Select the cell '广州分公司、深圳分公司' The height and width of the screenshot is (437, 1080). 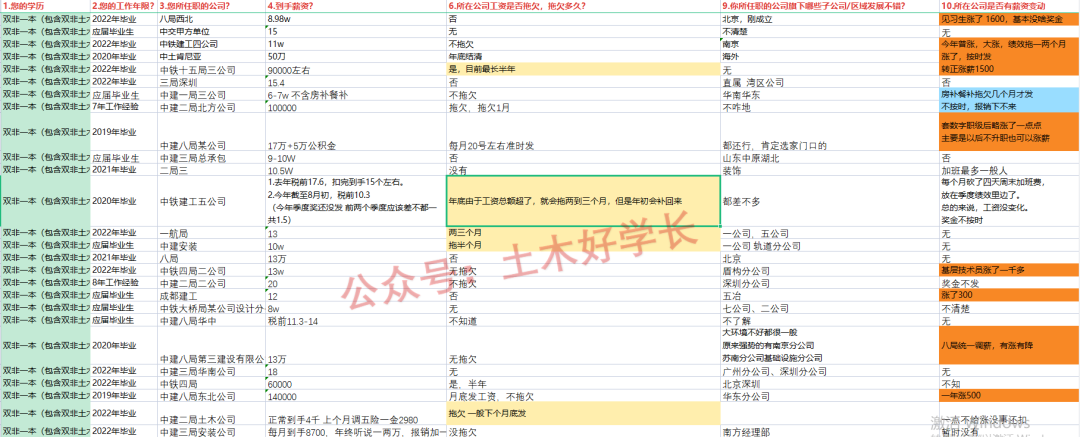point(829,372)
